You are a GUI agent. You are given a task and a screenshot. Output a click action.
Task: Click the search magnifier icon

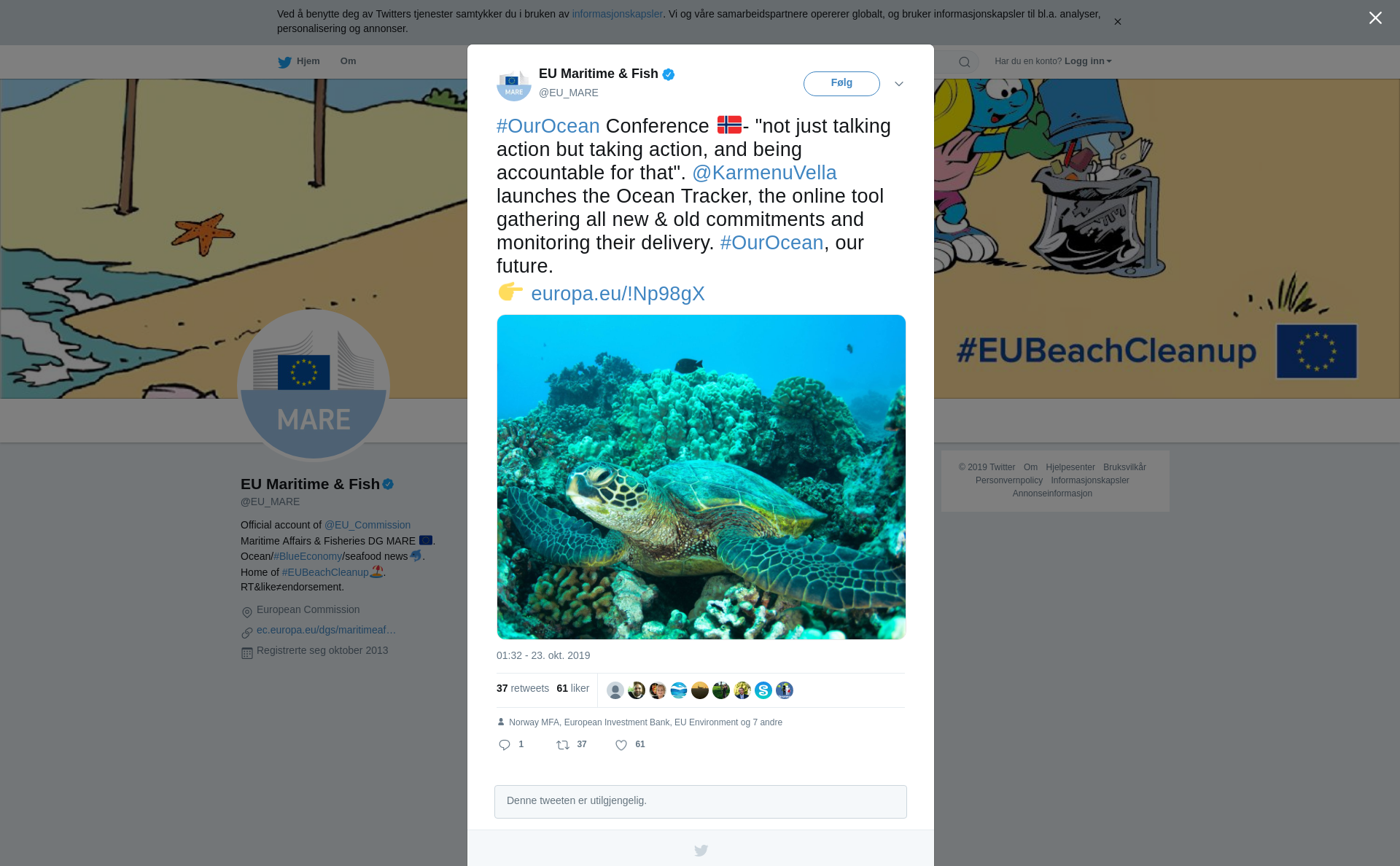click(x=965, y=62)
